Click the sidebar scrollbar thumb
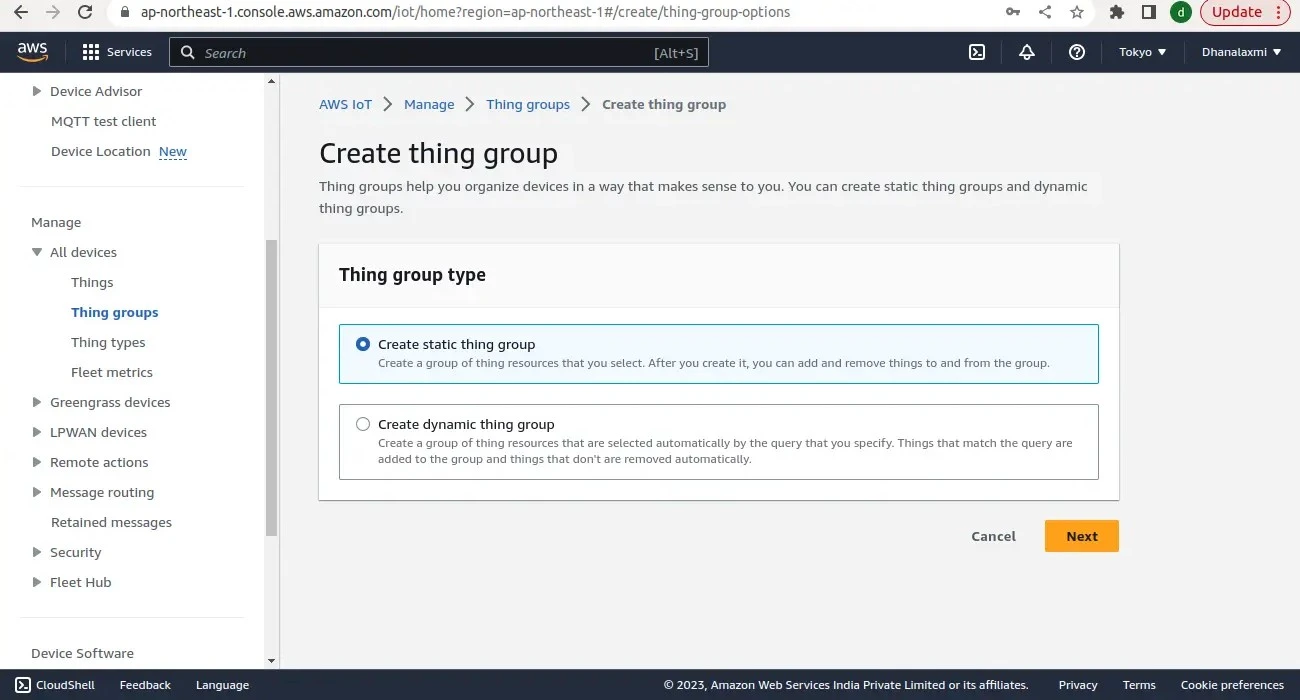Screen dimensions: 1300x700 271,388
